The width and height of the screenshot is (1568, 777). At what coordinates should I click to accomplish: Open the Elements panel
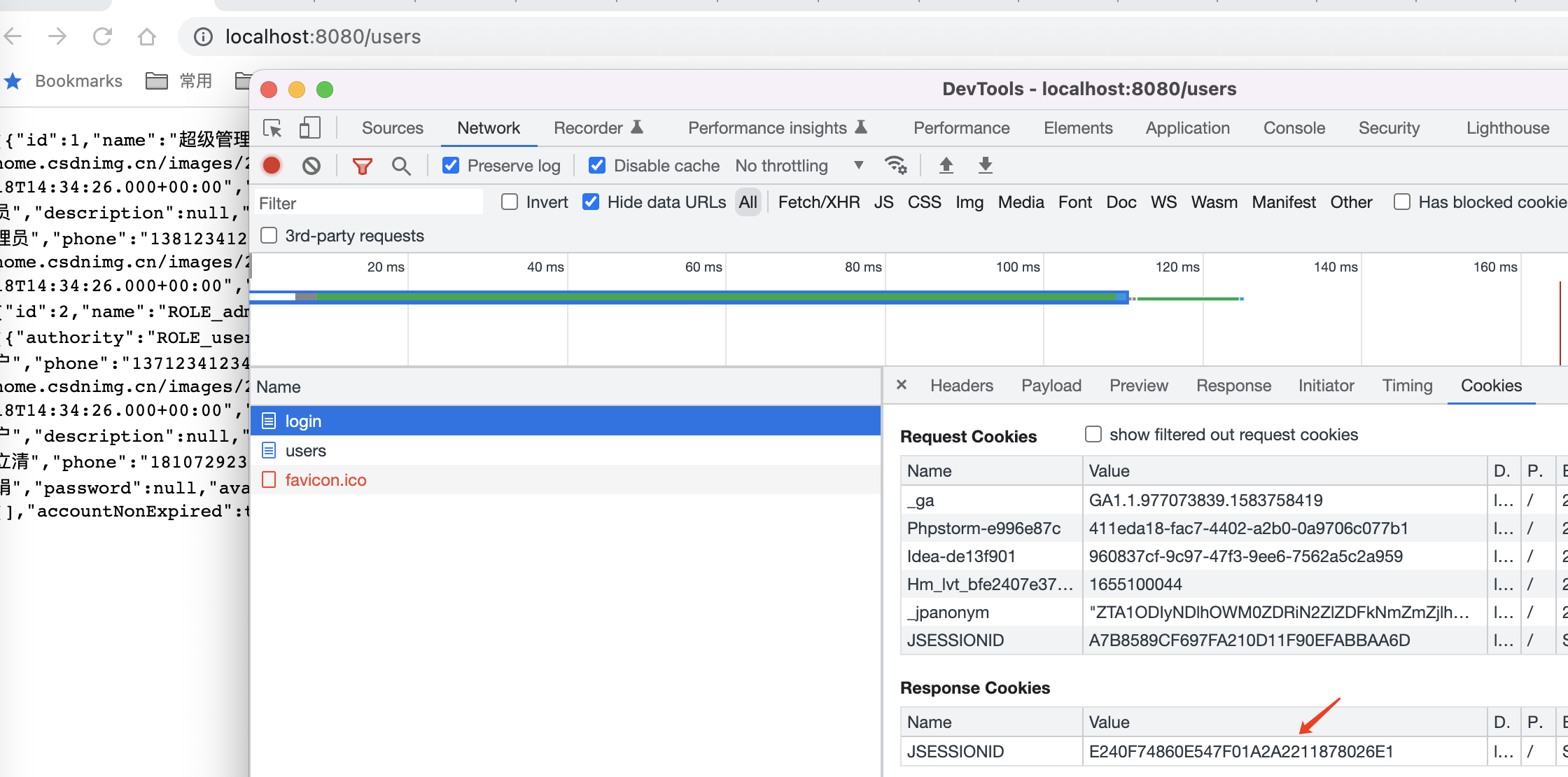point(1078,128)
